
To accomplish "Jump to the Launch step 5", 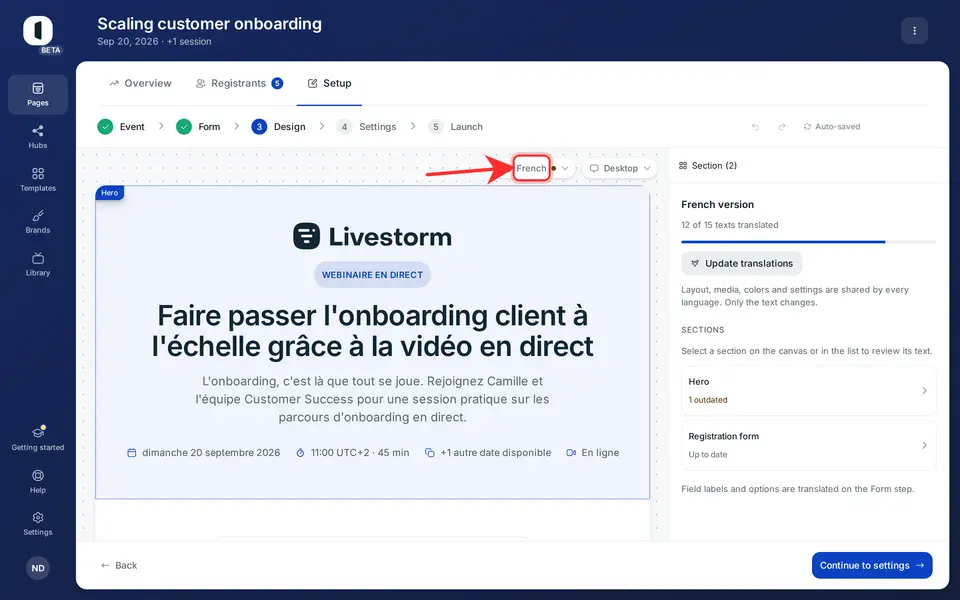I will 456,127.
